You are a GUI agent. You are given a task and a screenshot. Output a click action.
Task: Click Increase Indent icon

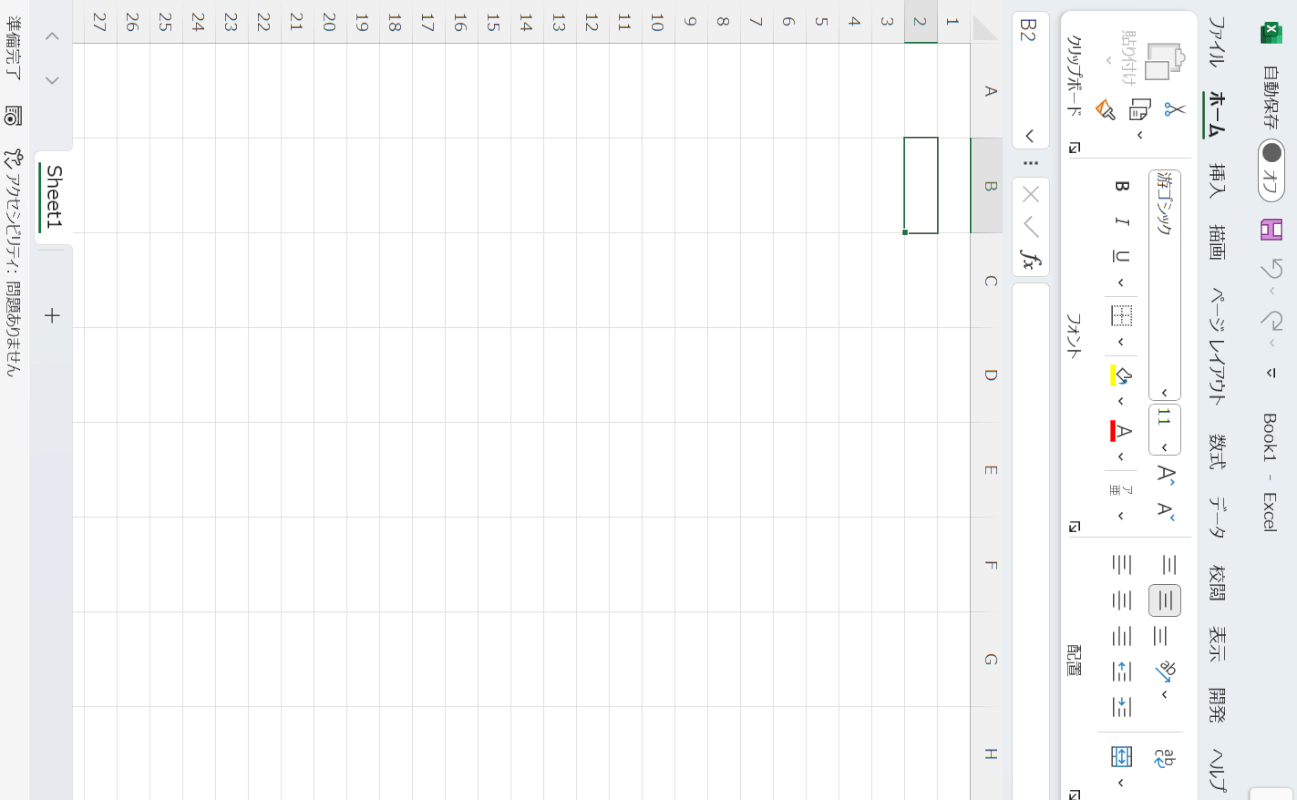tap(1121, 708)
